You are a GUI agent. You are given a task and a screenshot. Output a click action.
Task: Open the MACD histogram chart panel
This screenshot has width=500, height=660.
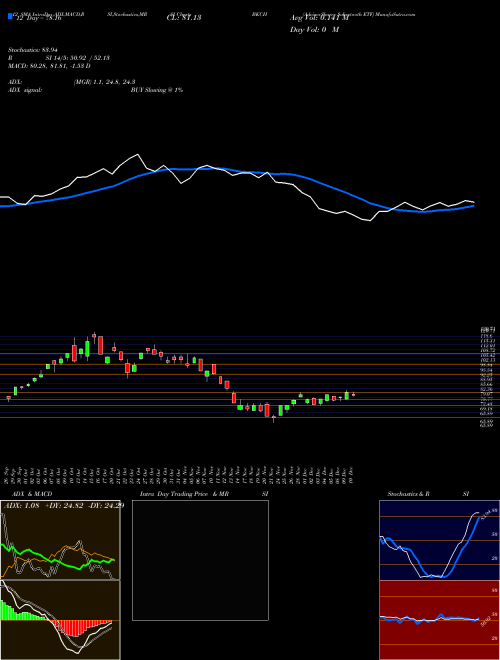60,620
